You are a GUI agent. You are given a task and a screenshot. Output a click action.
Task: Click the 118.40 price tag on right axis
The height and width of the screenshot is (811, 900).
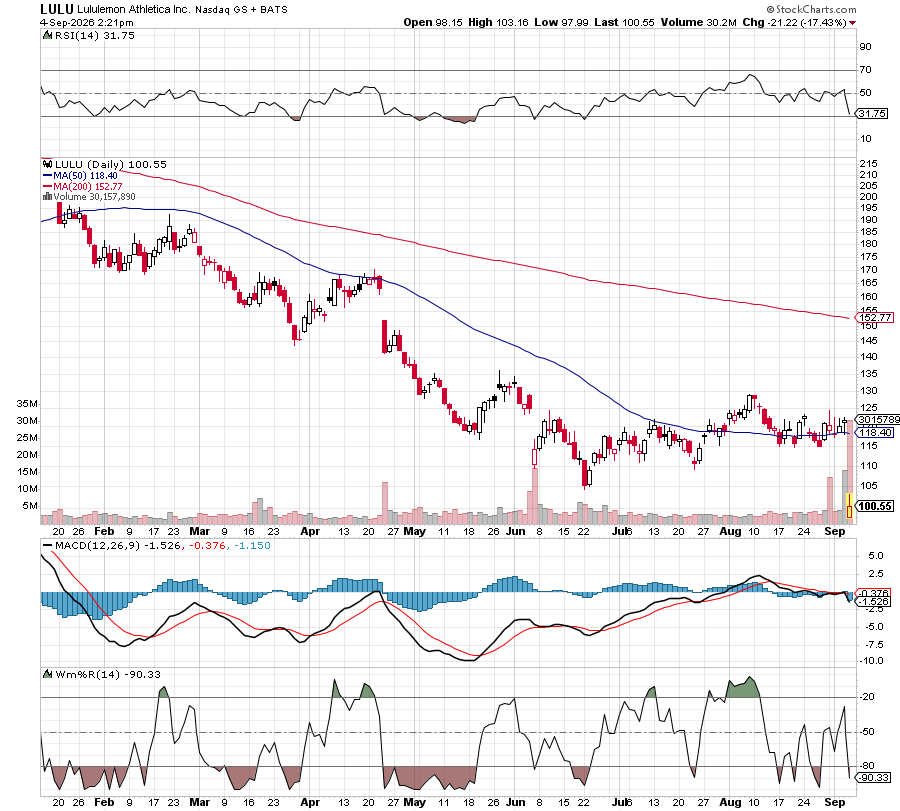coord(875,432)
